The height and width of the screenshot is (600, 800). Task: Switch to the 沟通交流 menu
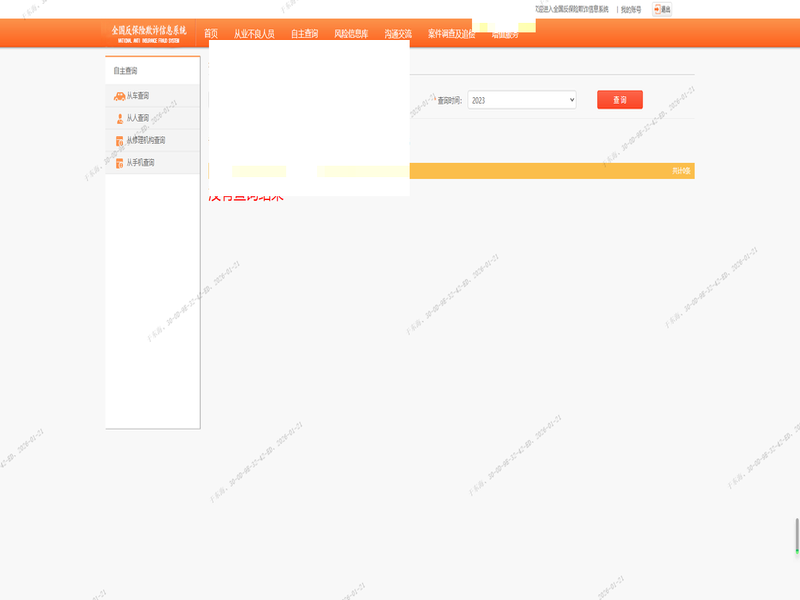tap(398, 34)
